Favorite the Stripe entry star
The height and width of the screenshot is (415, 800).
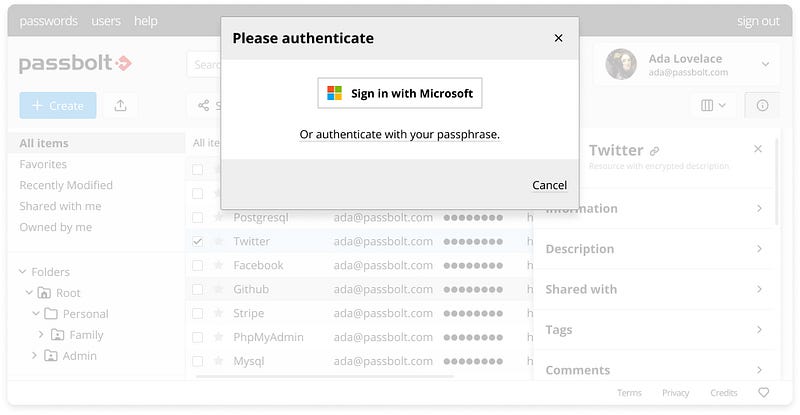[218, 313]
